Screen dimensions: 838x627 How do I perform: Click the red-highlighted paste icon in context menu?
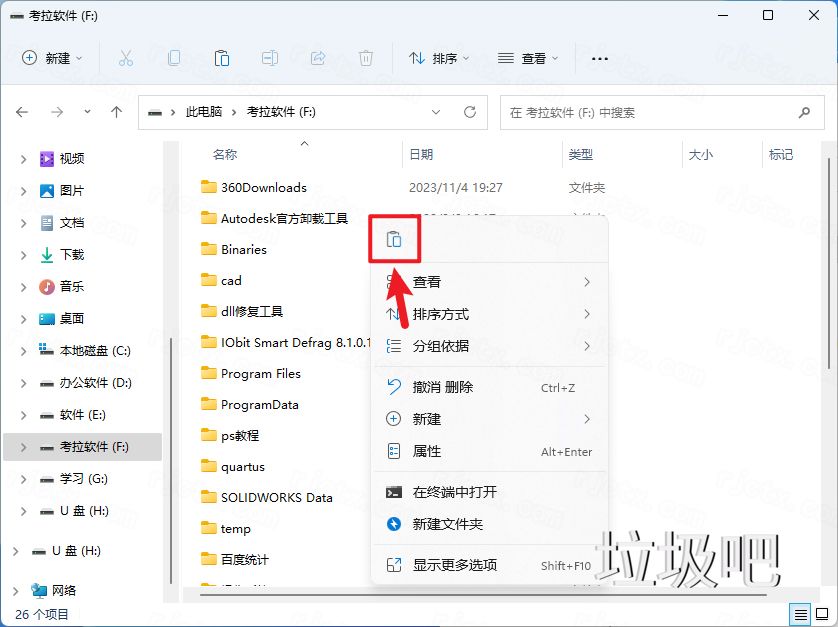[394, 238]
